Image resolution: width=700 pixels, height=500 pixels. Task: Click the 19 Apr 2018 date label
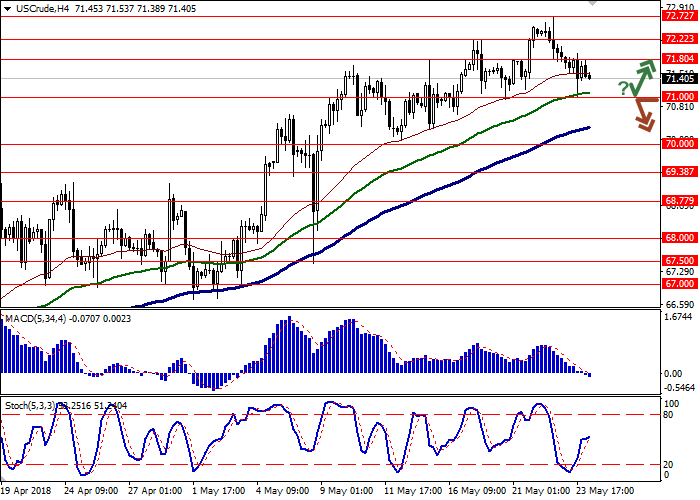(25, 492)
